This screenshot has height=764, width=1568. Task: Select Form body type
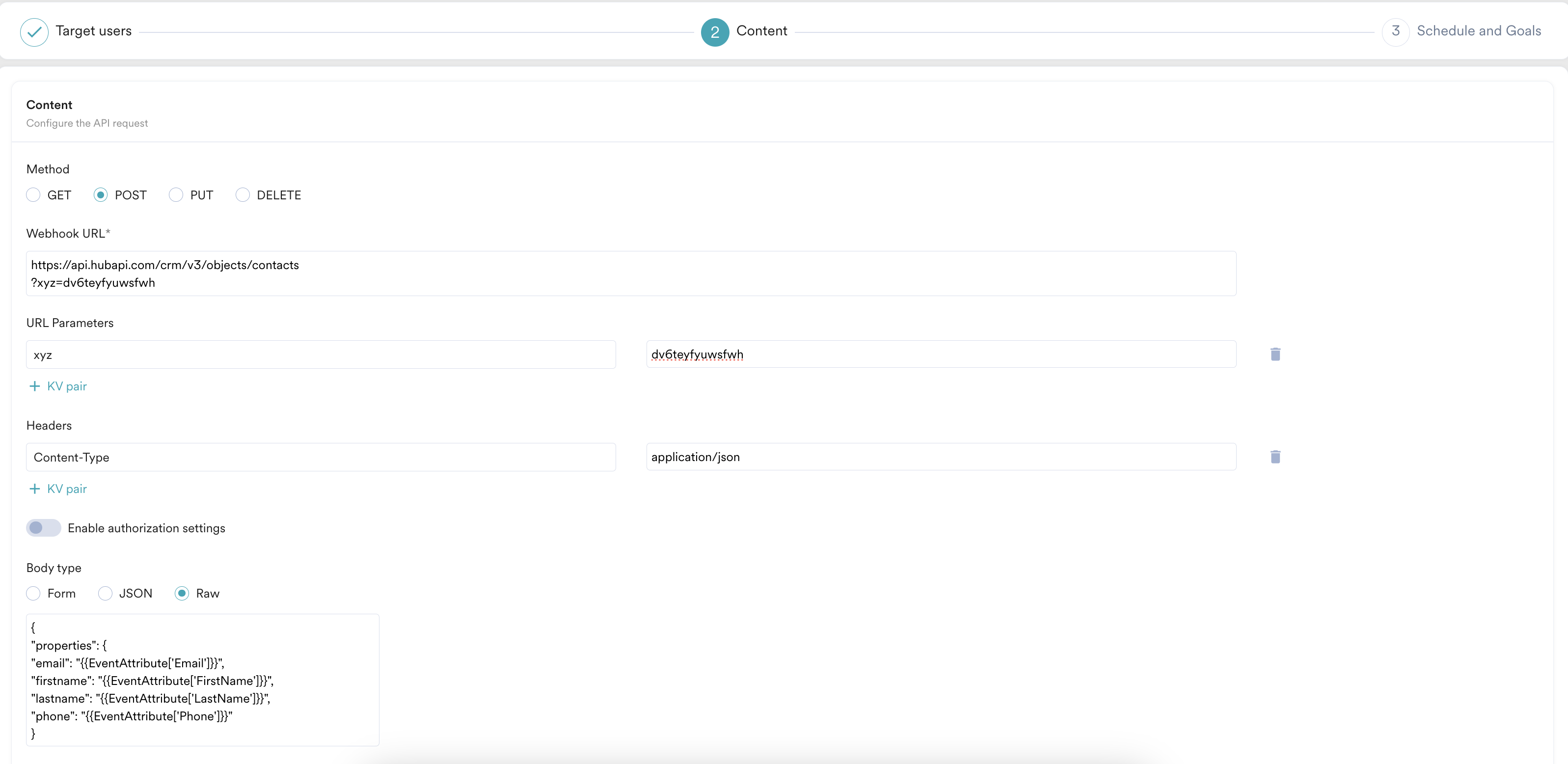pos(33,593)
